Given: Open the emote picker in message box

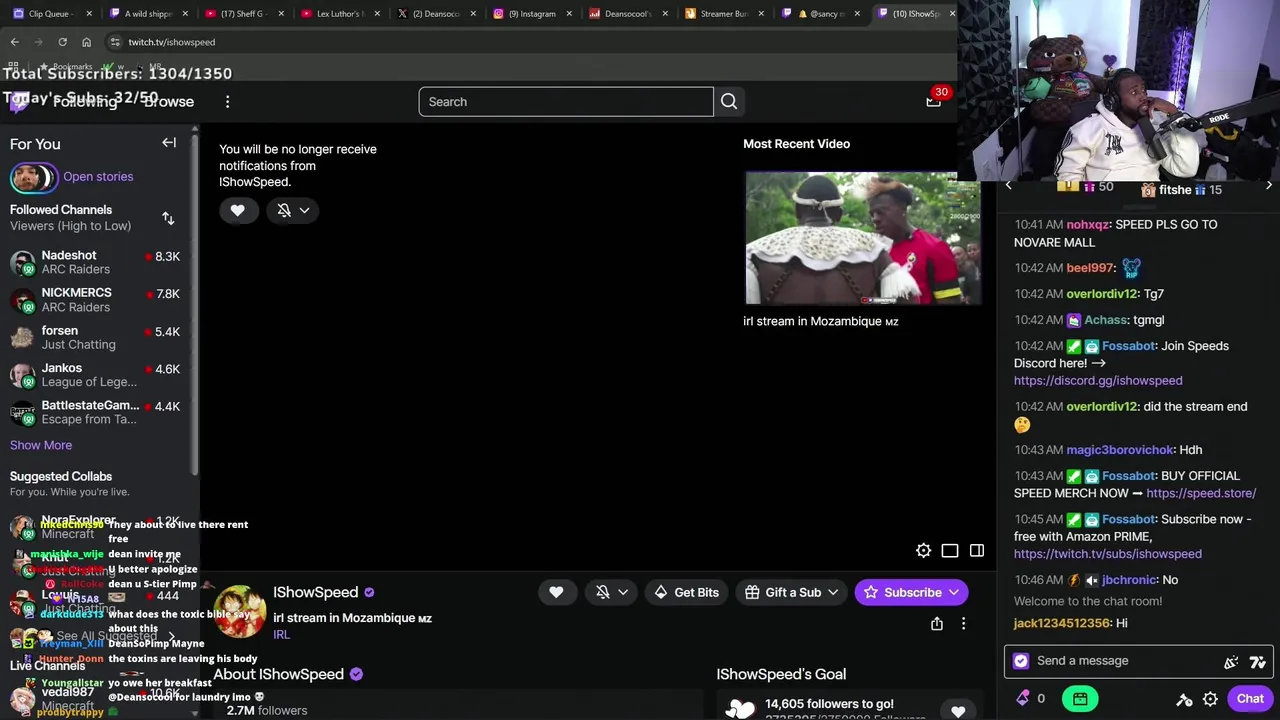Looking at the screenshot, I should (1258, 661).
